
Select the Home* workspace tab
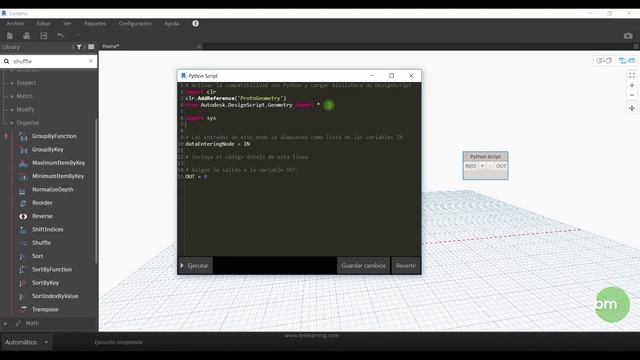click(x=111, y=46)
